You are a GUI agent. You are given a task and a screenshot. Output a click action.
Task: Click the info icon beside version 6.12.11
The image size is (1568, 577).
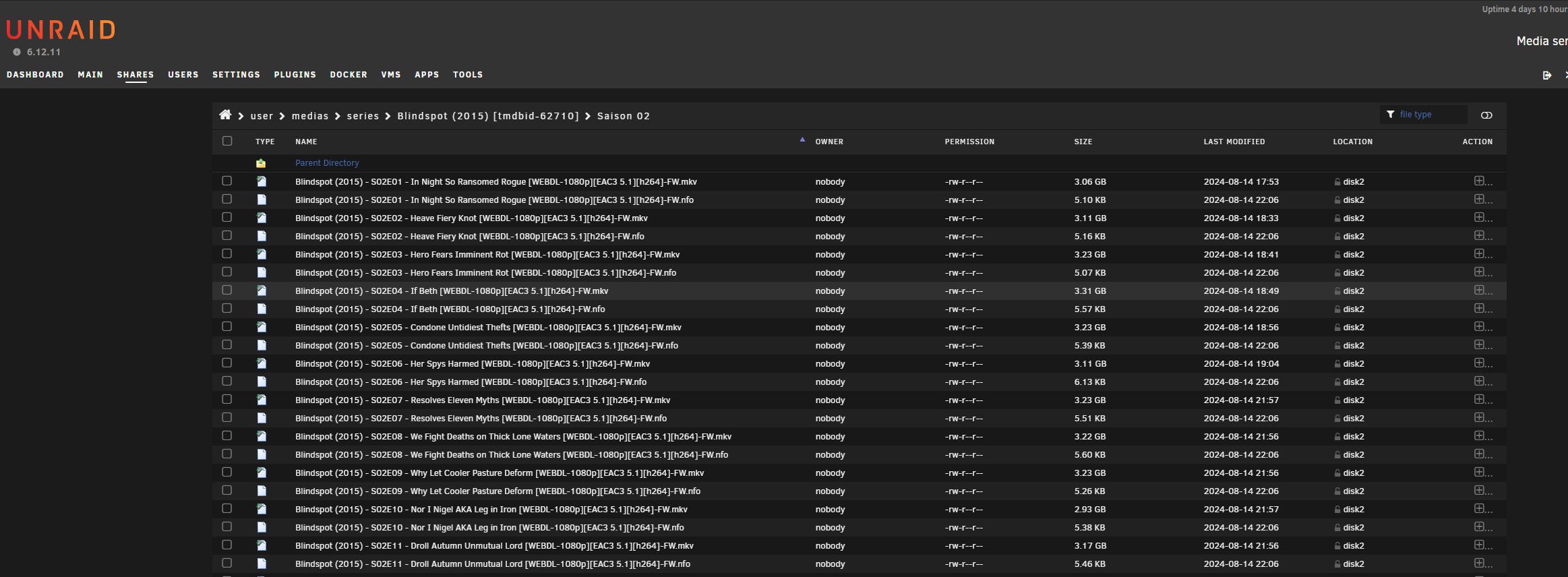click(x=17, y=52)
